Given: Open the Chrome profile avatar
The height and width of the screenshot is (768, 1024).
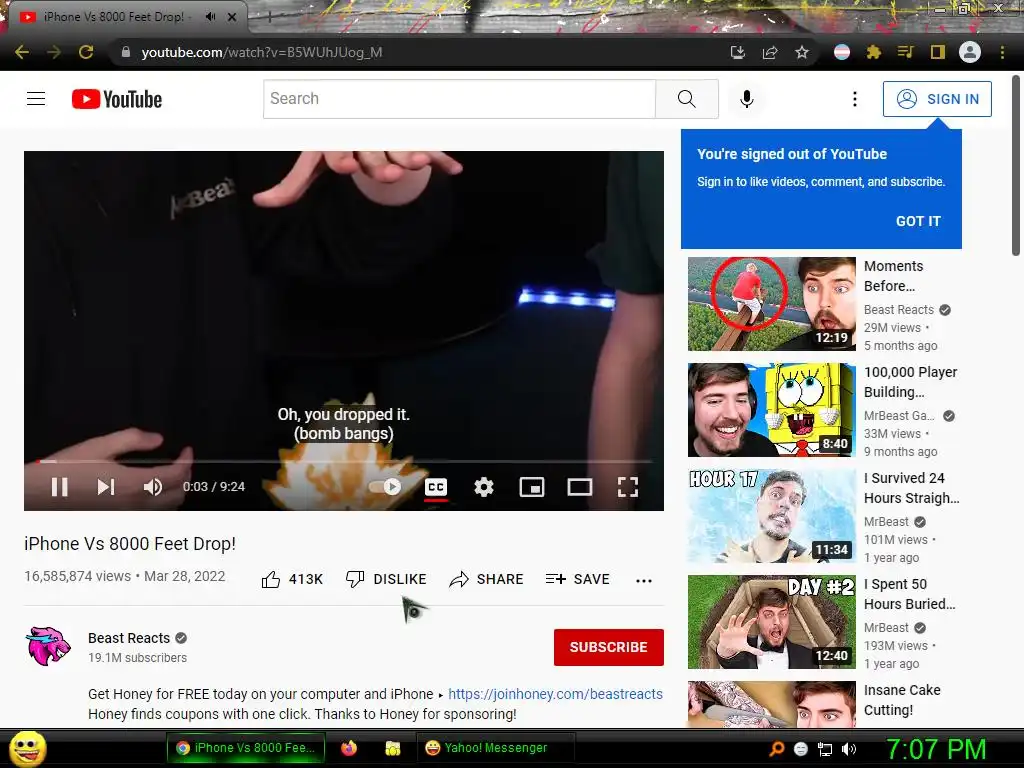Looking at the screenshot, I should (970, 52).
